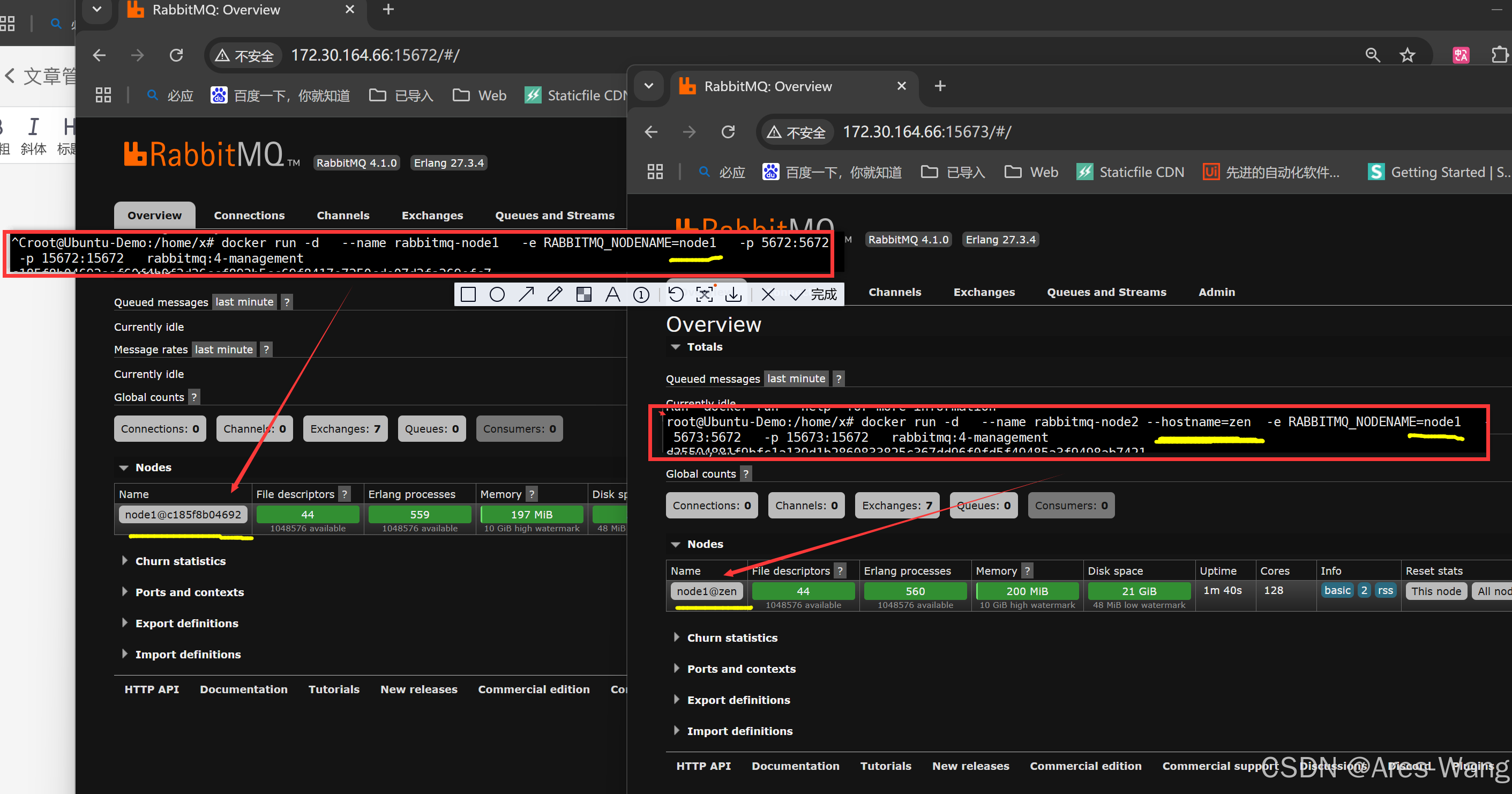The width and height of the screenshot is (1512, 794).
Task: Open 'last minute' range for left Queued messages
Action: pos(244,302)
